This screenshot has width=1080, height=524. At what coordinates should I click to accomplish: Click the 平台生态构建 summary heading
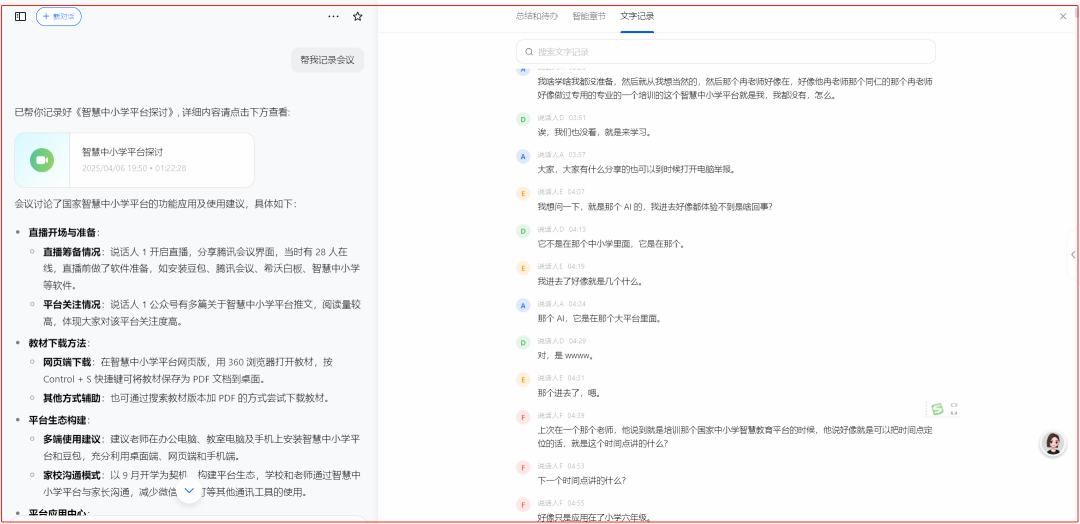point(60,420)
